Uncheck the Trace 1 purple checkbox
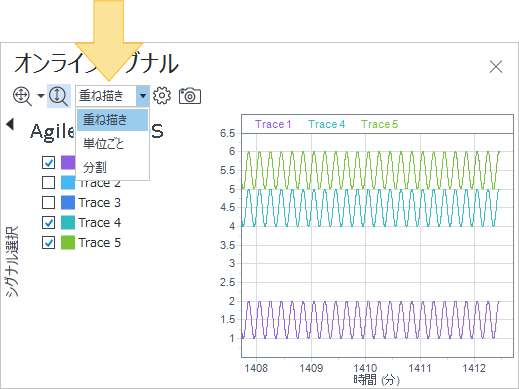Image resolution: width=519 pixels, height=389 pixels. (x=49, y=163)
